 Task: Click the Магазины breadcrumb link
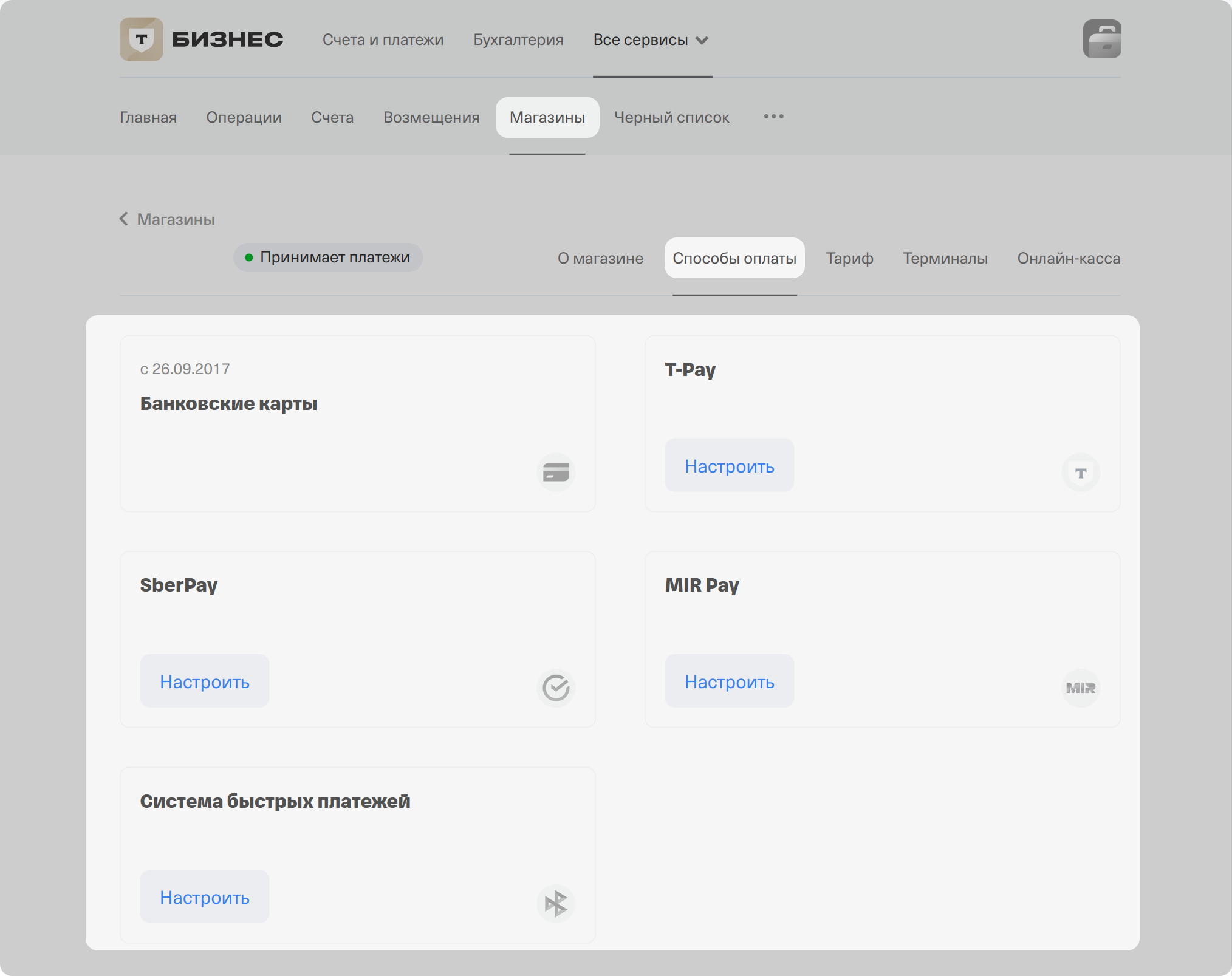pos(176,219)
